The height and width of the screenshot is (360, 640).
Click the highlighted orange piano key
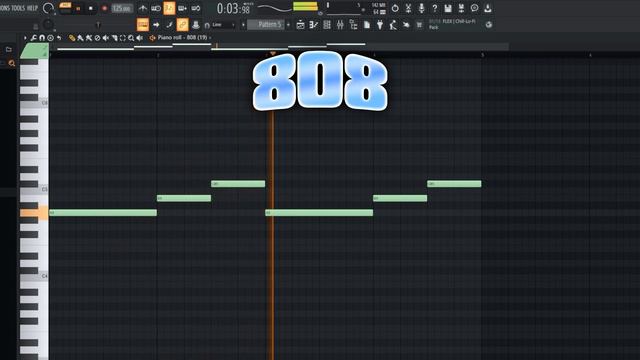click(34, 213)
